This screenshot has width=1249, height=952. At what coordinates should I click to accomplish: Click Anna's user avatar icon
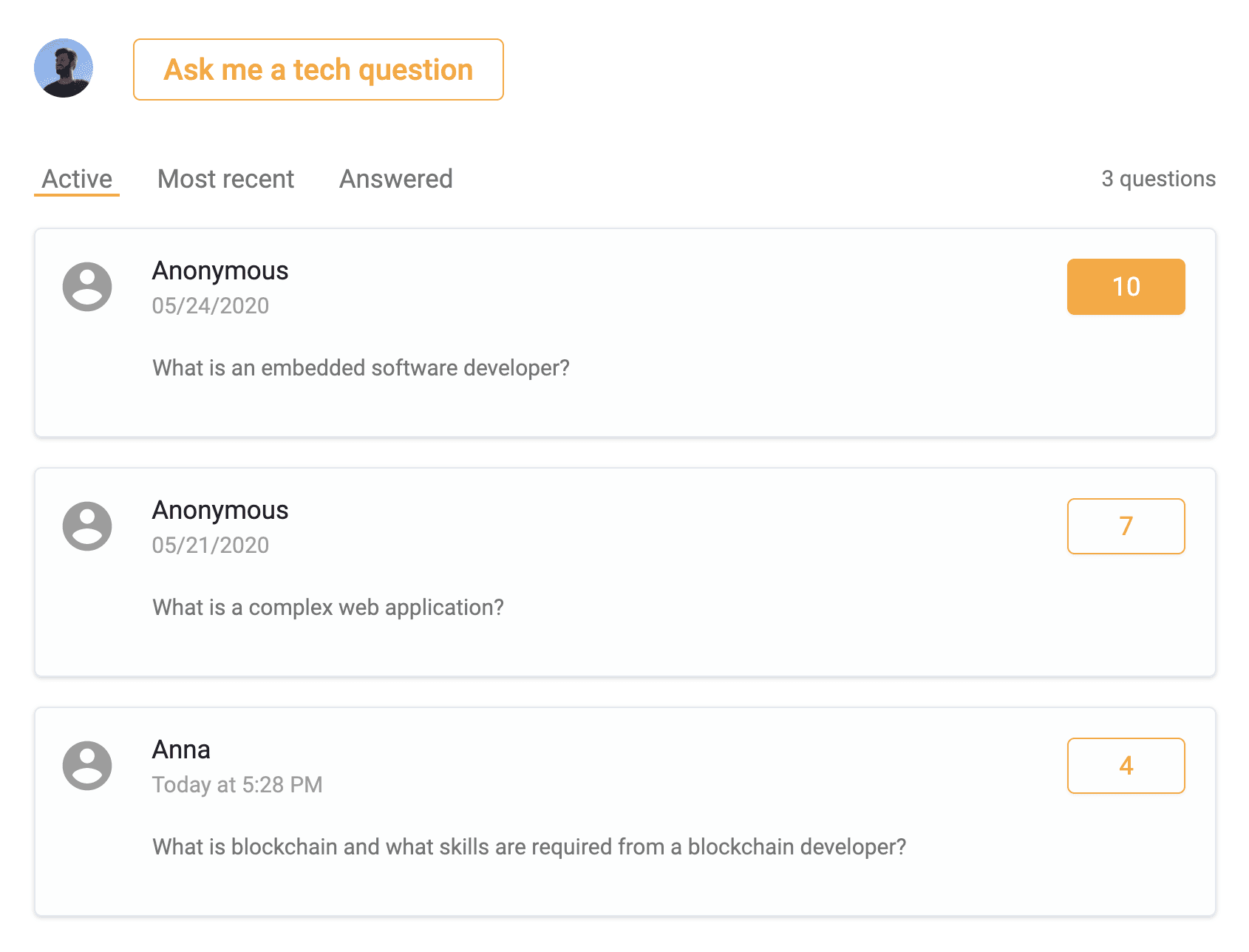(x=87, y=766)
